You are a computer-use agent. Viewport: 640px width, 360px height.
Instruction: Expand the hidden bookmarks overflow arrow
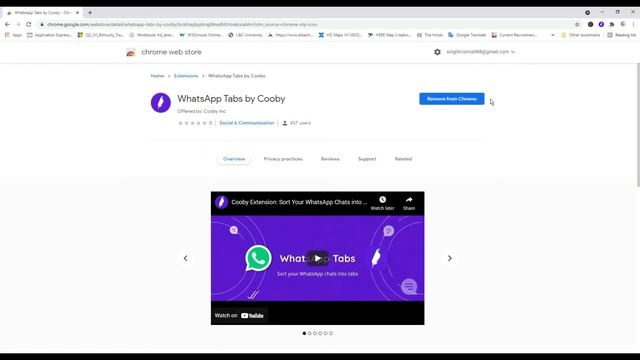tap(553, 35)
